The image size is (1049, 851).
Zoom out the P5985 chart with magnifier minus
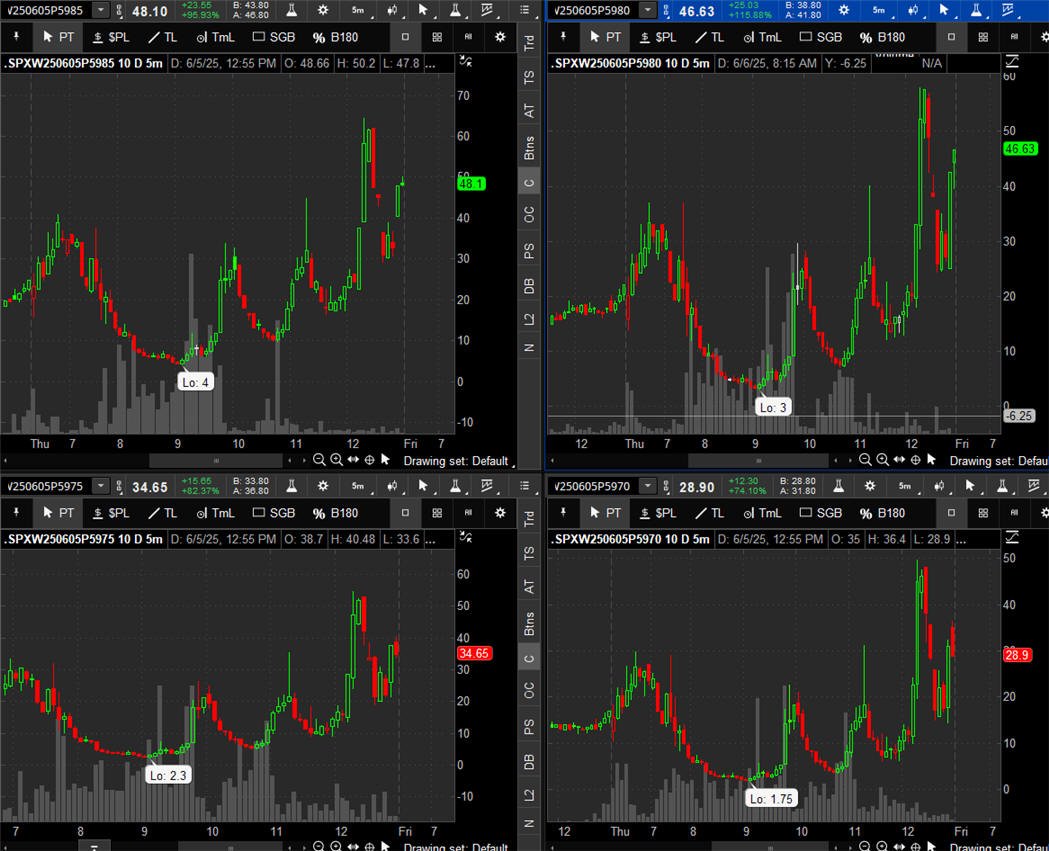tap(319, 460)
